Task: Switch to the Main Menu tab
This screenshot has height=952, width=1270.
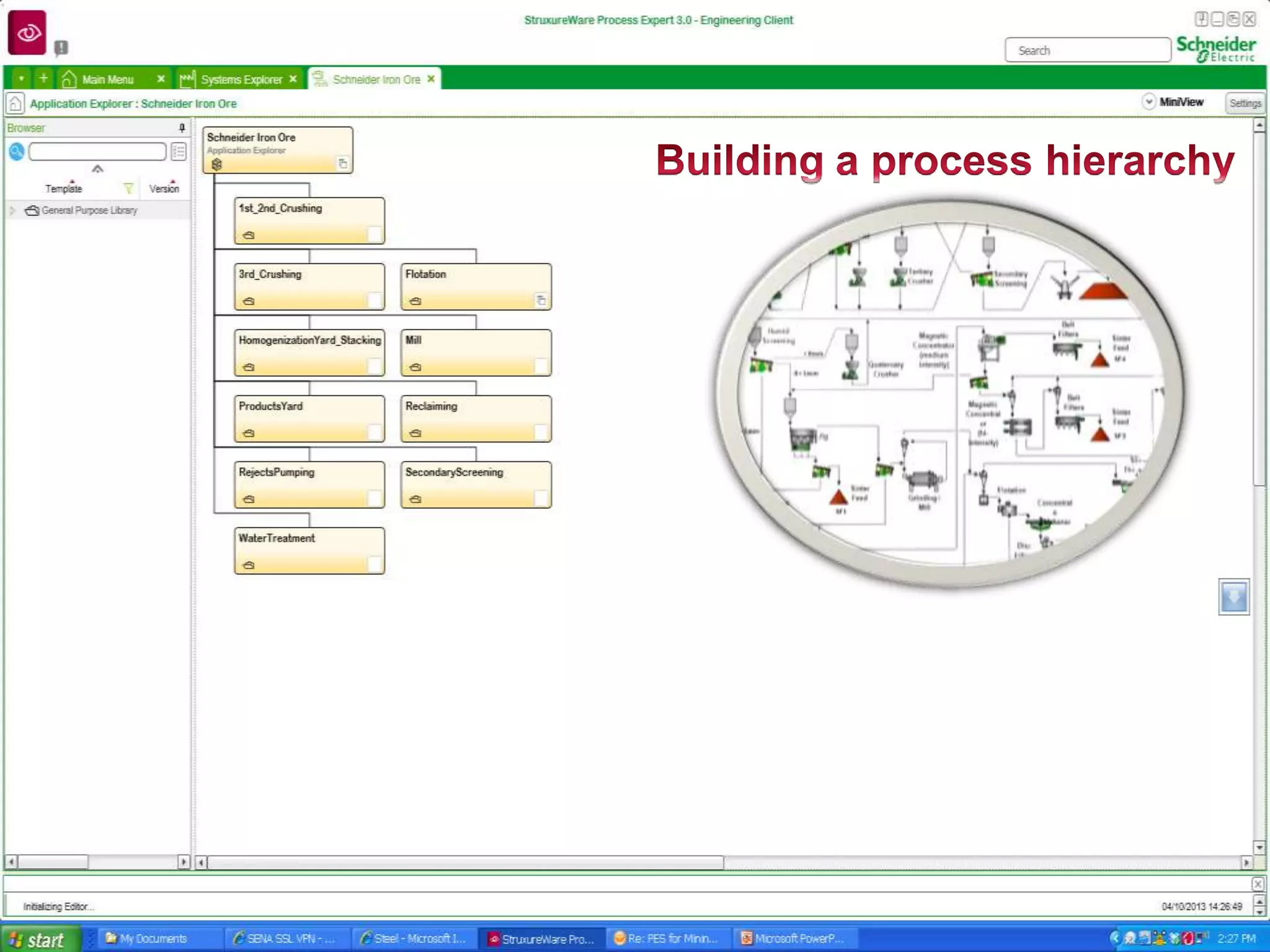Action: point(107,79)
